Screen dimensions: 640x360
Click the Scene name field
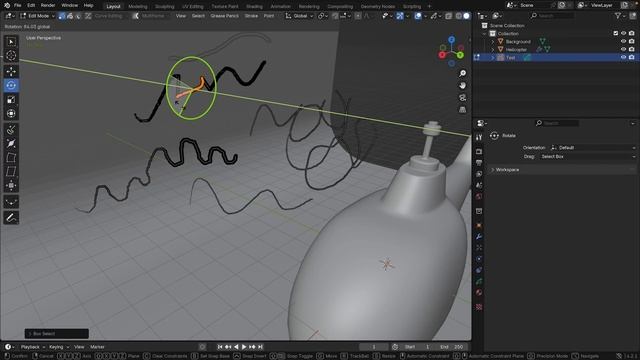[x=533, y=5]
